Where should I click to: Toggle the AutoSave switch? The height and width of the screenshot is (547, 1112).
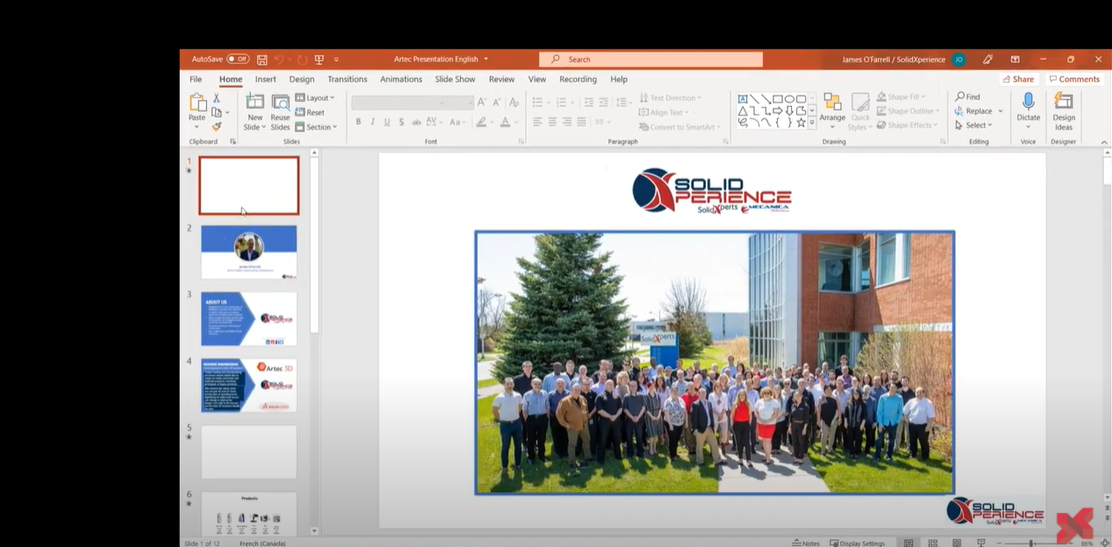[x=238, y=60]
